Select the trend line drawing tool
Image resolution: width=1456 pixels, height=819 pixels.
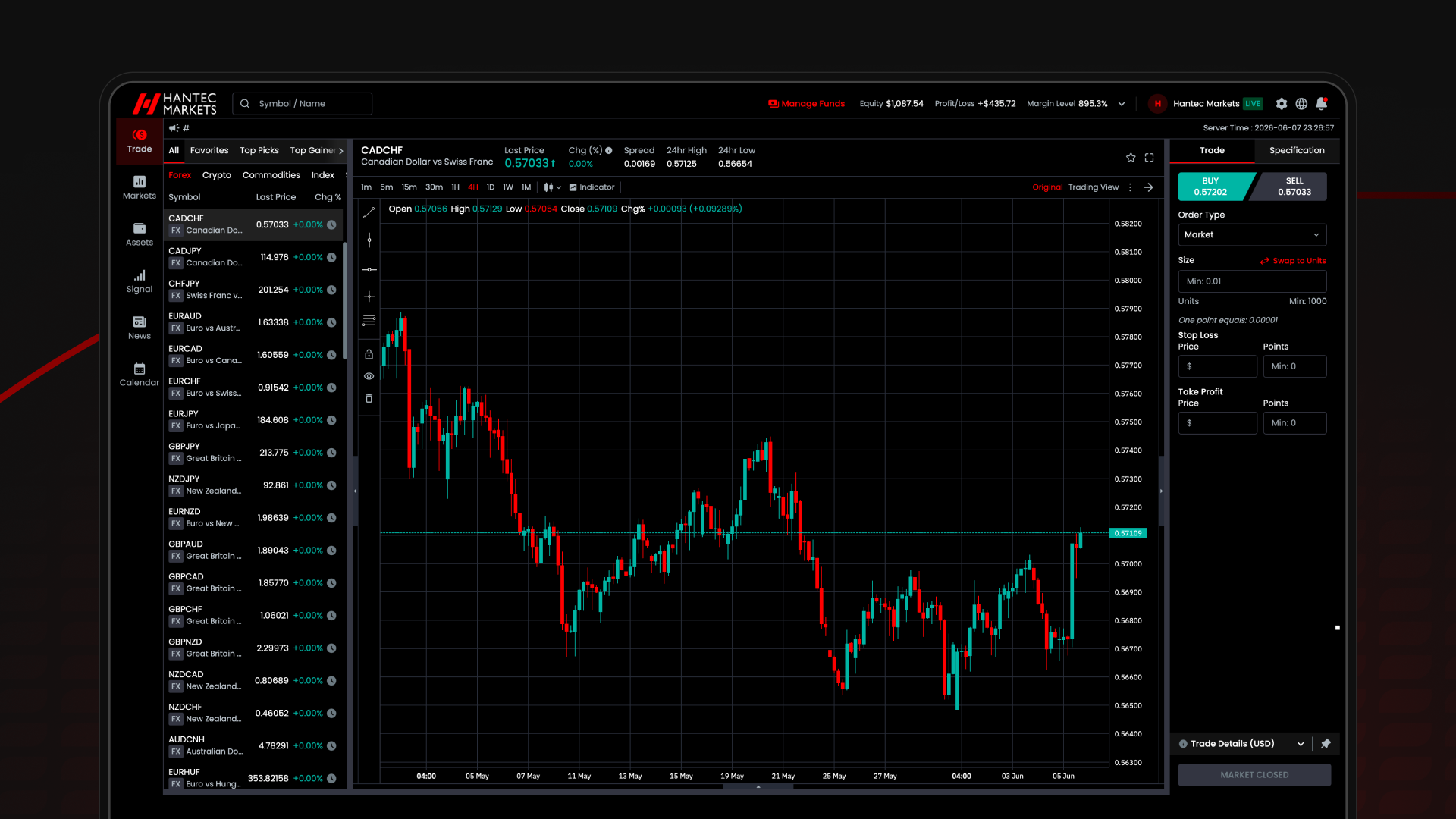[x=369, y=213]
